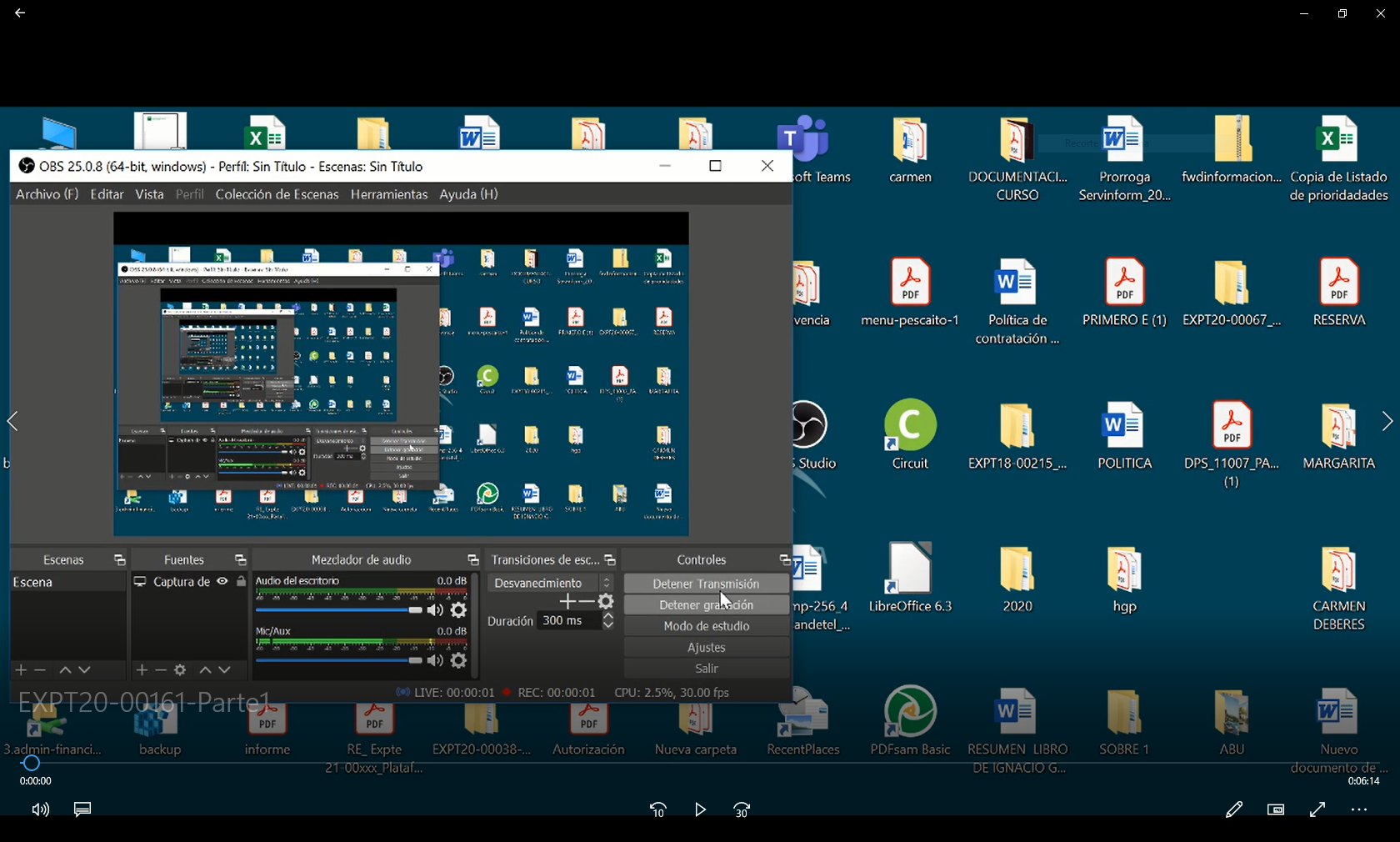Image resolution: width=1400 pixels, height=842 pixels.
Task: Toggle eye visibility of Captura de source
Action: click(x=222, y=582)
